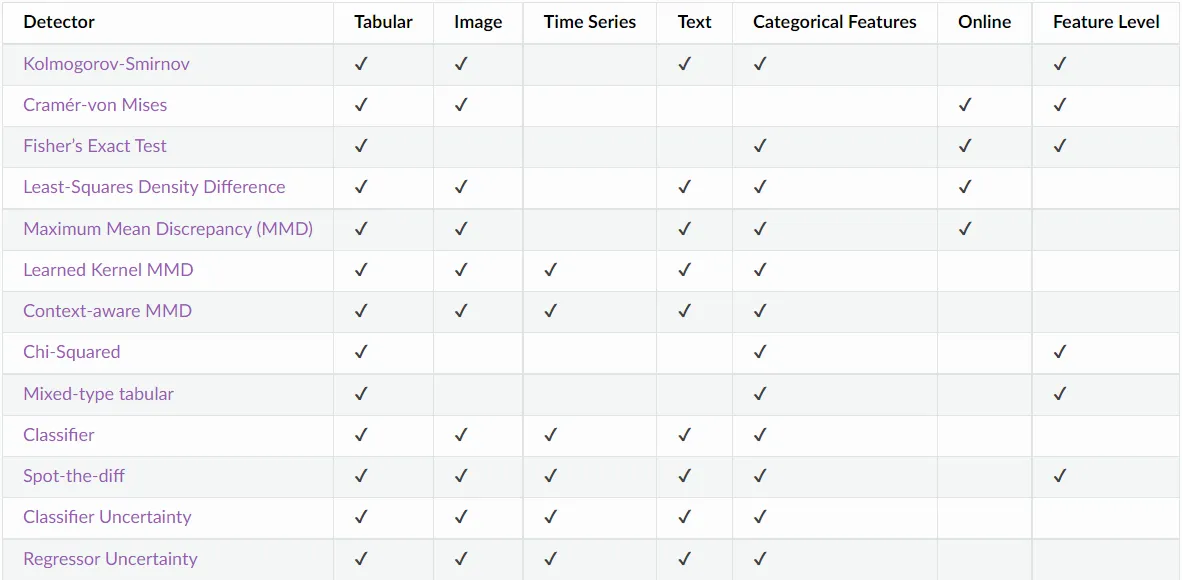Screen dimensions: 1182x580
Task: Open the Learned Kernel MMD link
Action: pos(109,269)
